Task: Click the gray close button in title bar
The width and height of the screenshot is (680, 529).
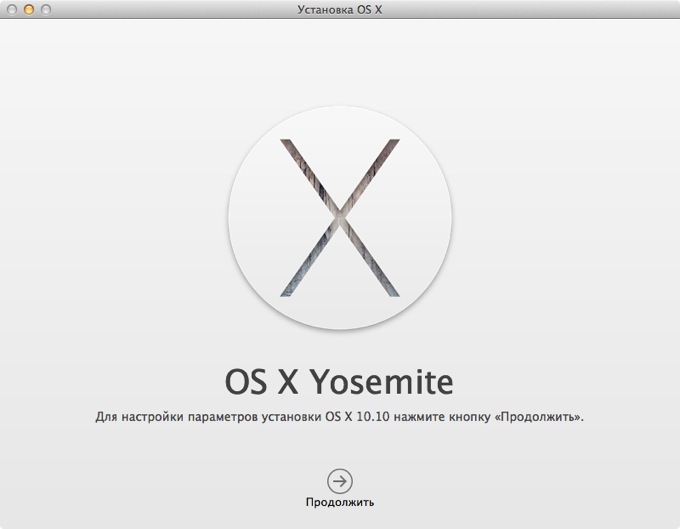Action: point(12,9)
